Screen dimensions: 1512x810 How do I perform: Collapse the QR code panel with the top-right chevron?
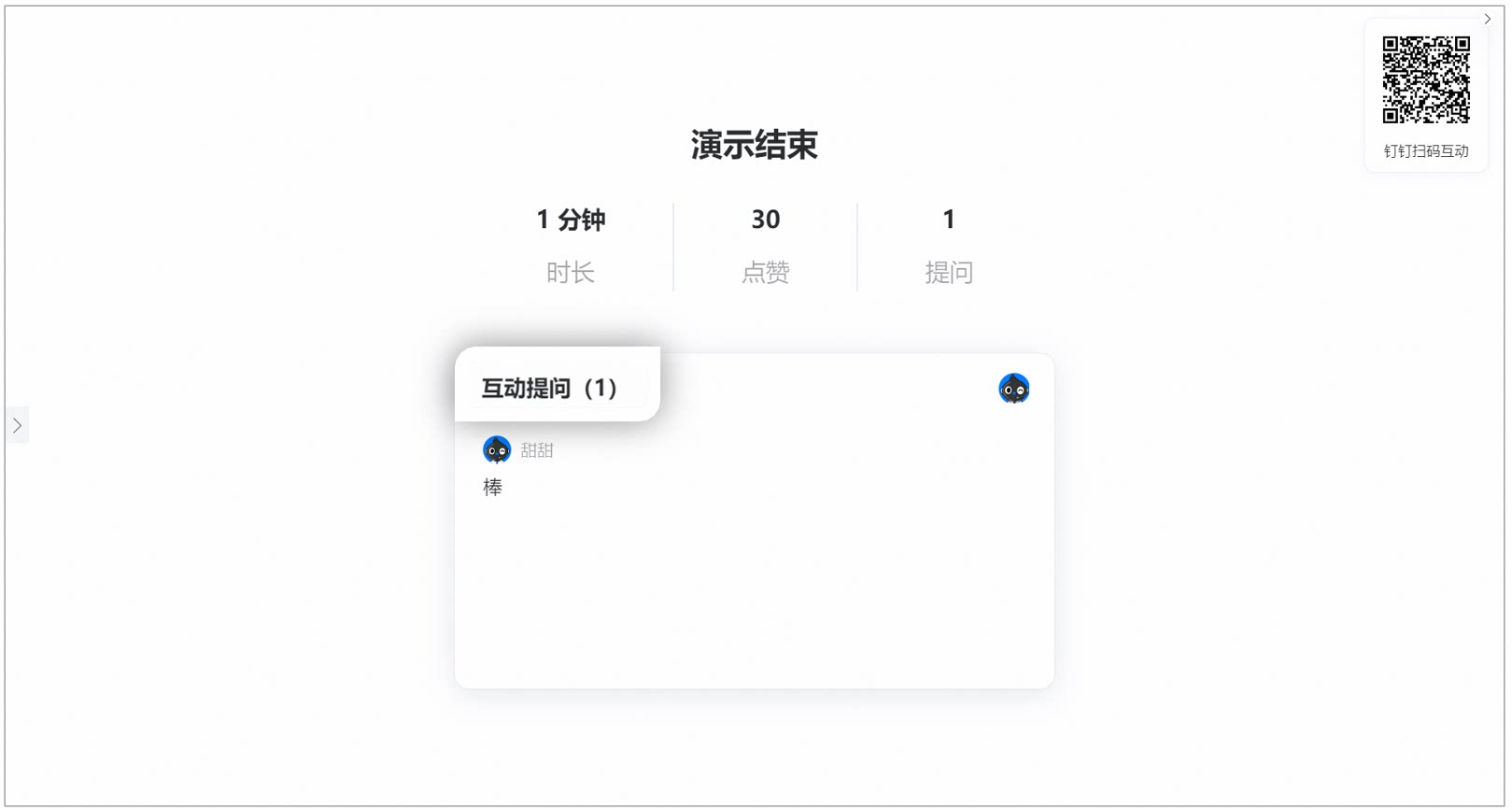tap(1488, 19)
